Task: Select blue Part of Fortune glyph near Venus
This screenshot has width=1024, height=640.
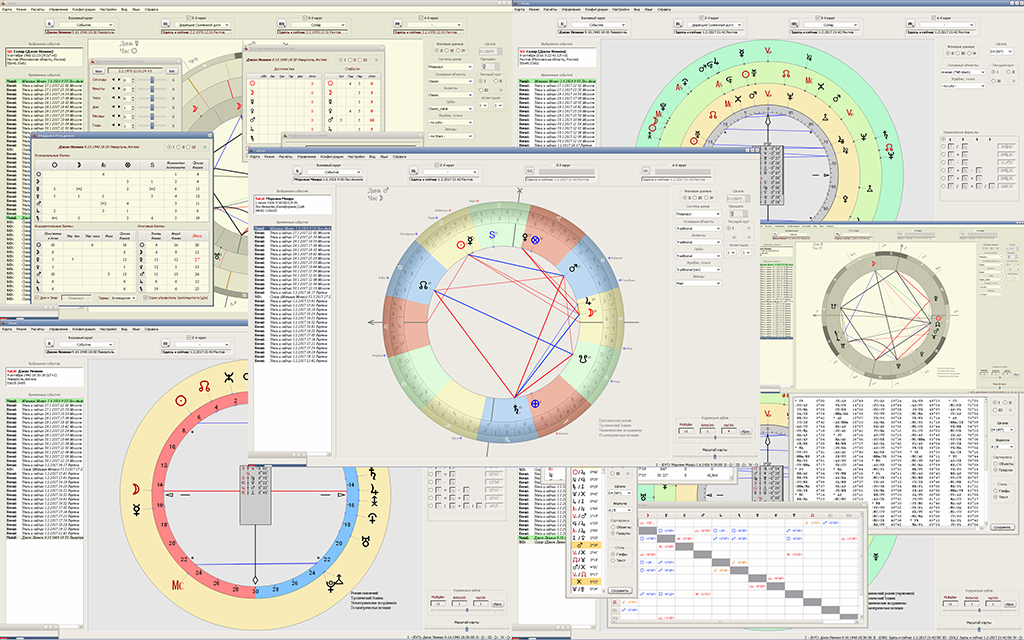Action: click(x=536, y=240)
